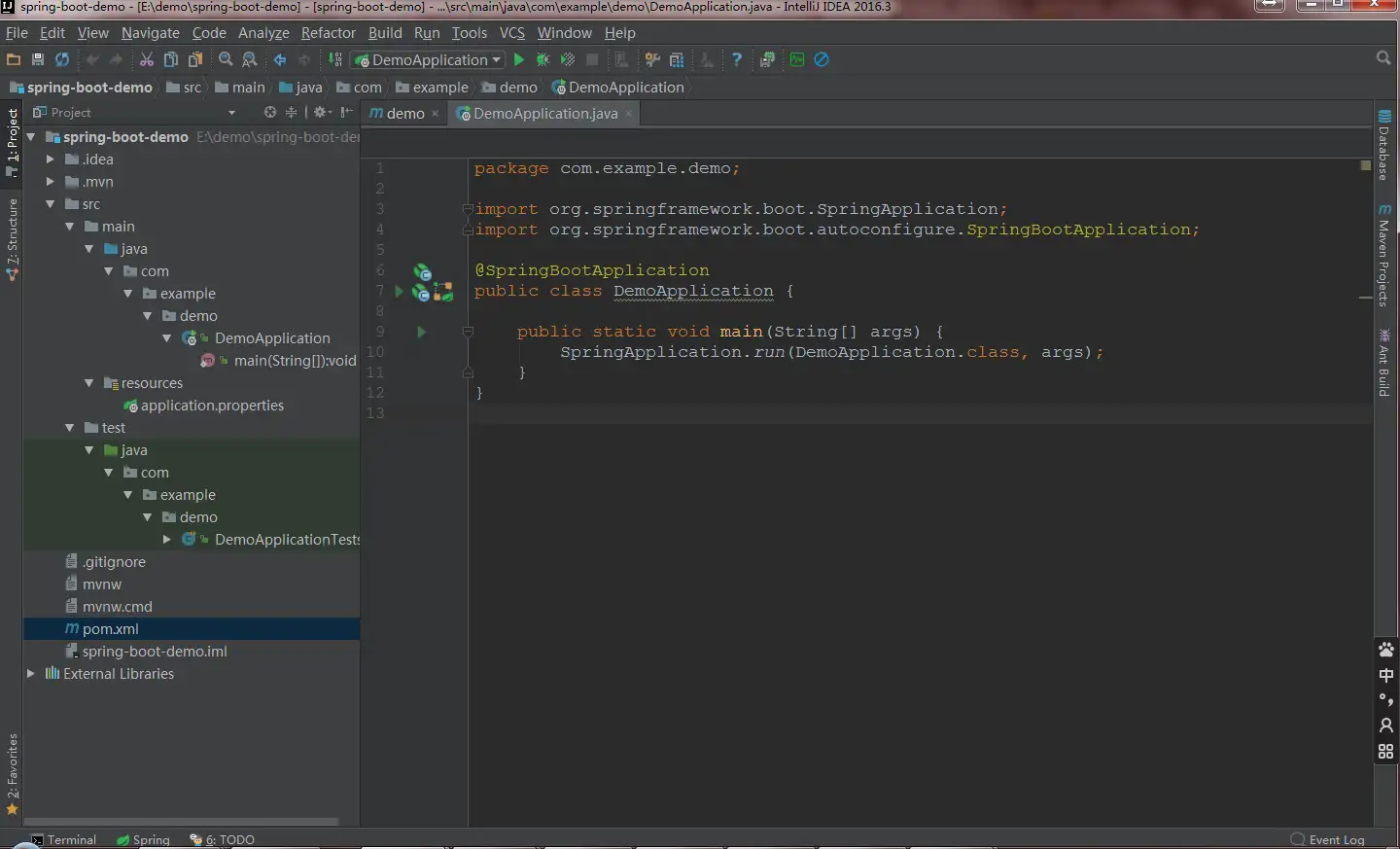Click the run gutter arrow beside main method
The image size is (1400, 849).
[421, 333]
